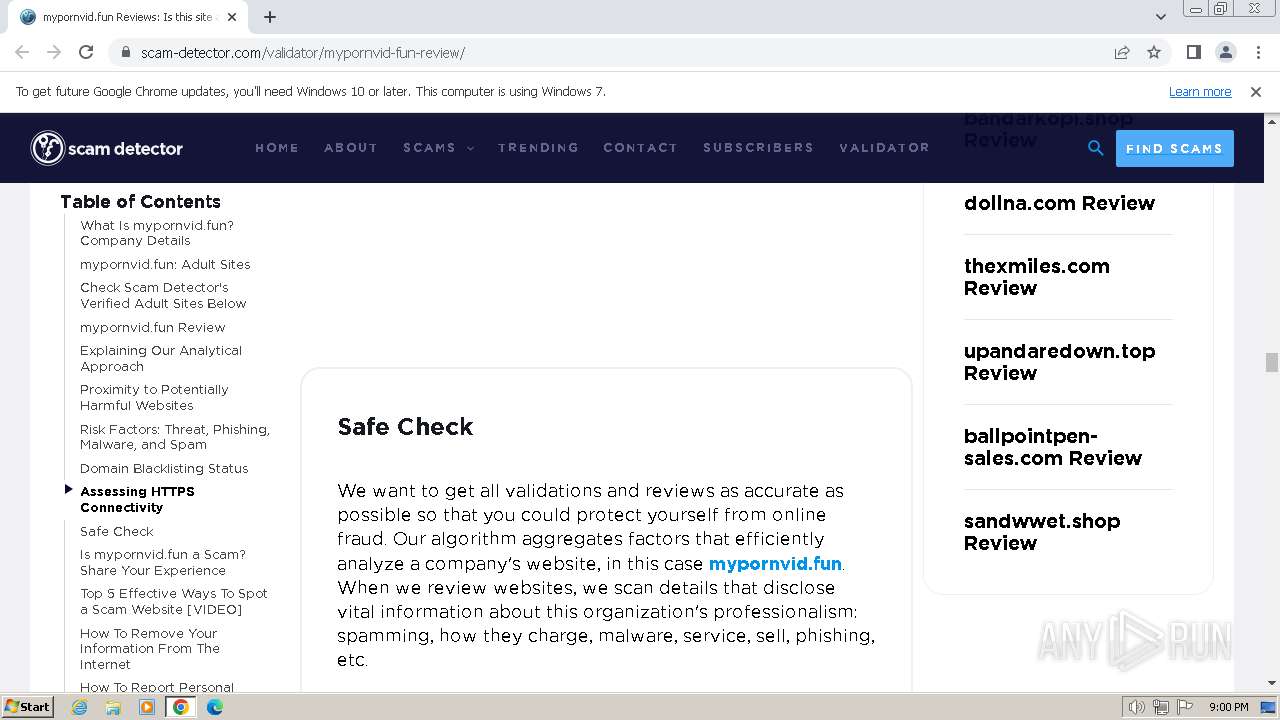1280x720 pixels.
Task: Open the ABOUT nav item
Action: pos(351,148)
